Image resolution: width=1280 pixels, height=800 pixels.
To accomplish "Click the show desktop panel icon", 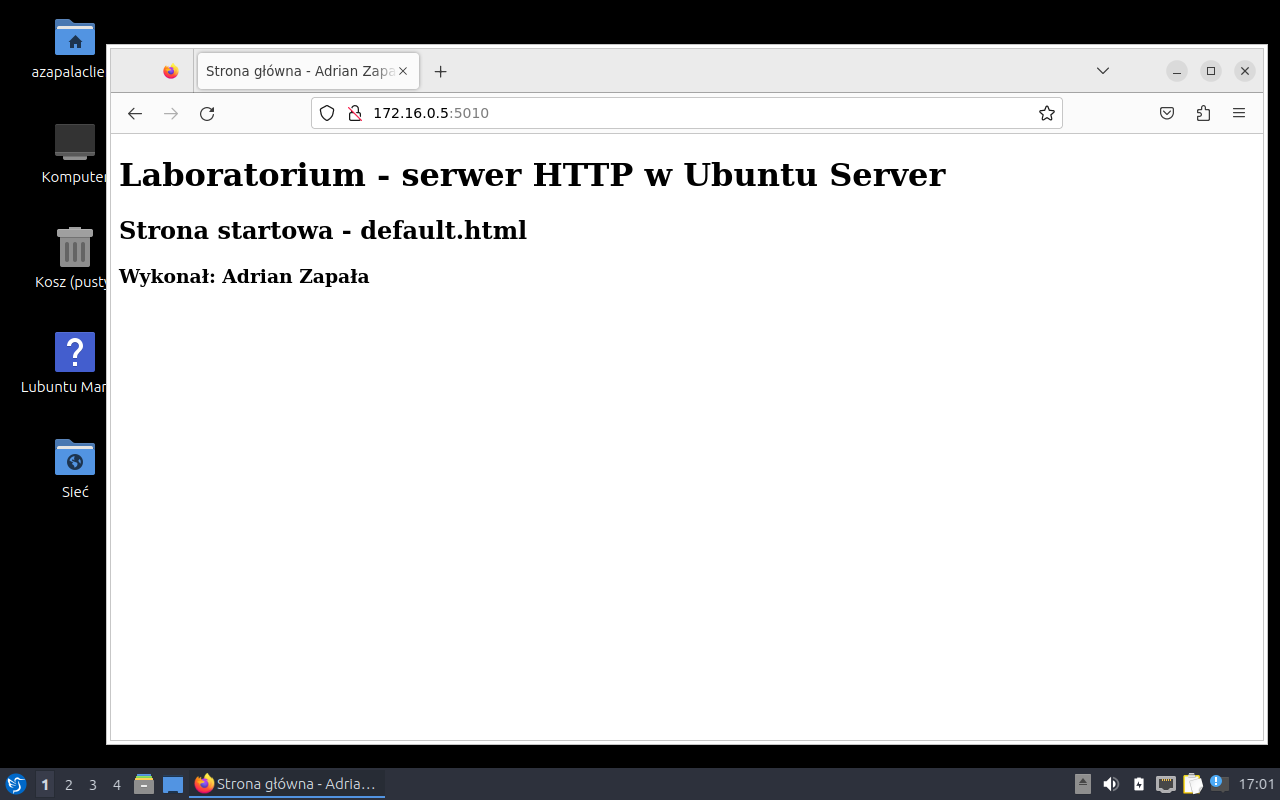I will (x=173, y=785).
